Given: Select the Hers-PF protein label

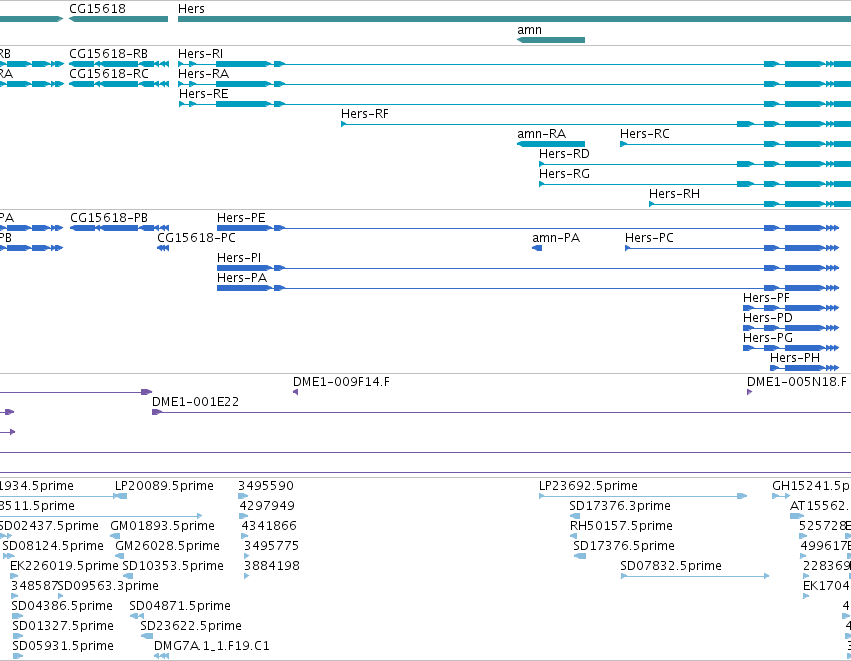Looking at the screenshot, I should pyautogui.click(x=766, y=298).
